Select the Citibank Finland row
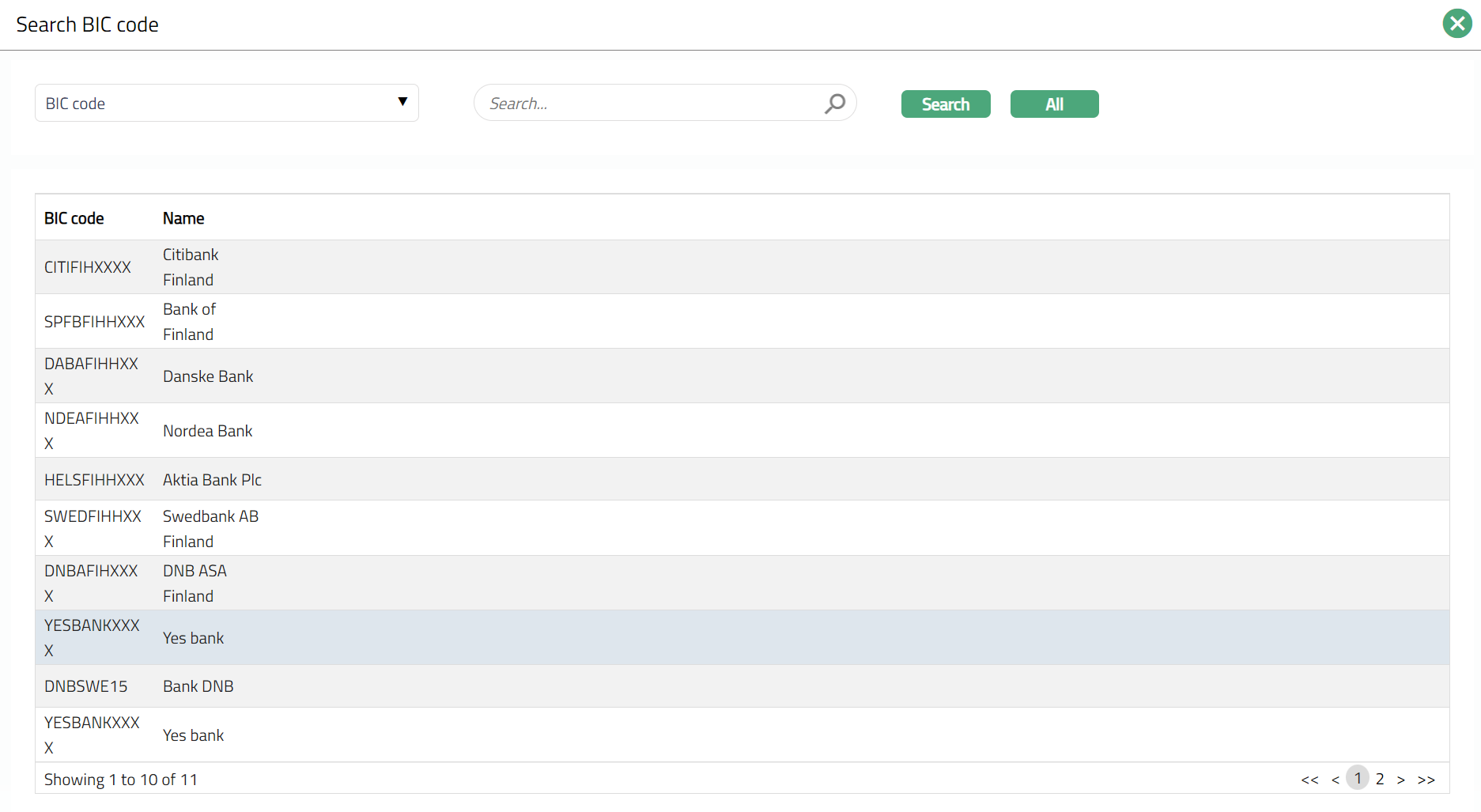The height and width of the screenshot is (812, 1481). click(190, 267)
